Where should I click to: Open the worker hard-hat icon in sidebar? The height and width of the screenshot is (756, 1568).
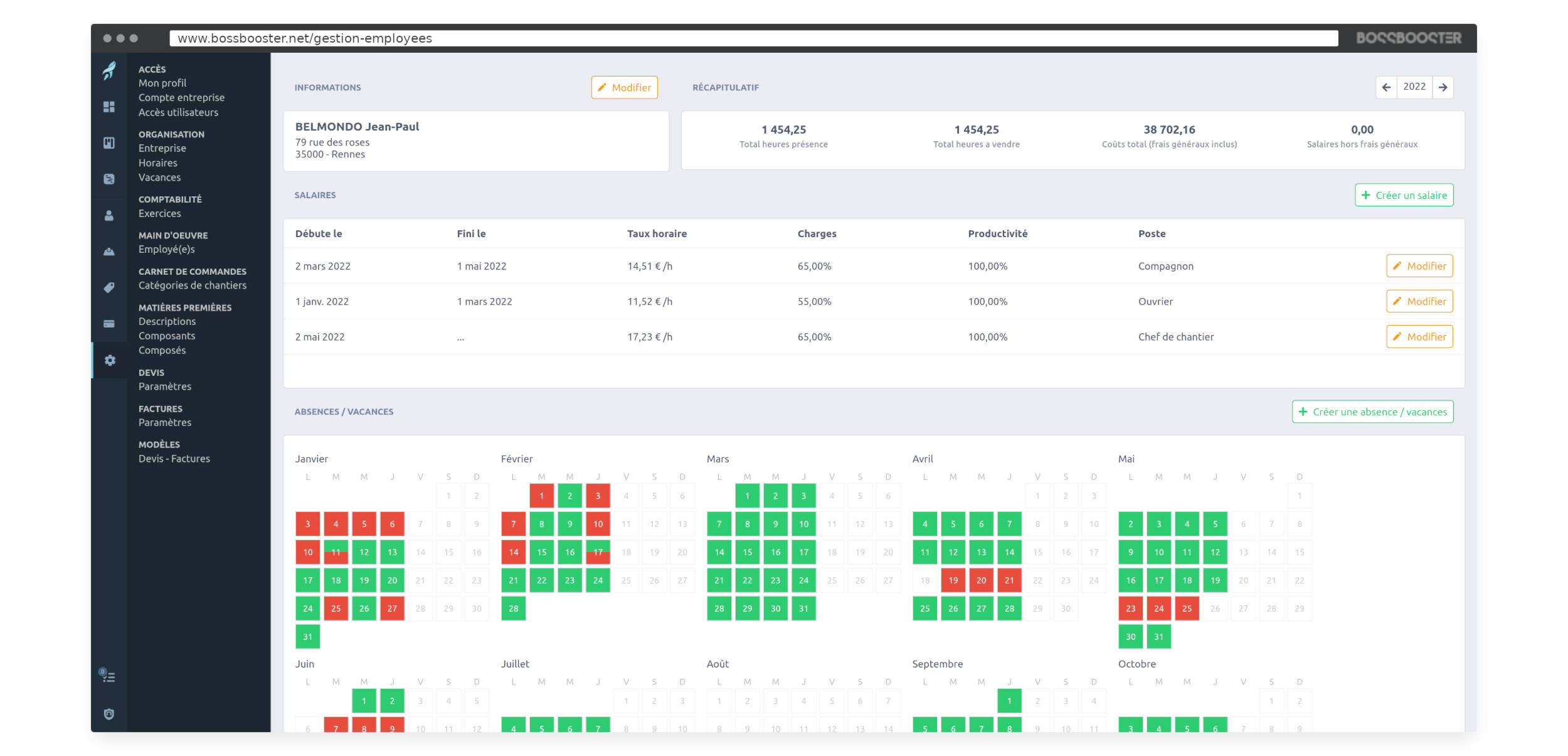pyautogui.click(x=109, y=252)
